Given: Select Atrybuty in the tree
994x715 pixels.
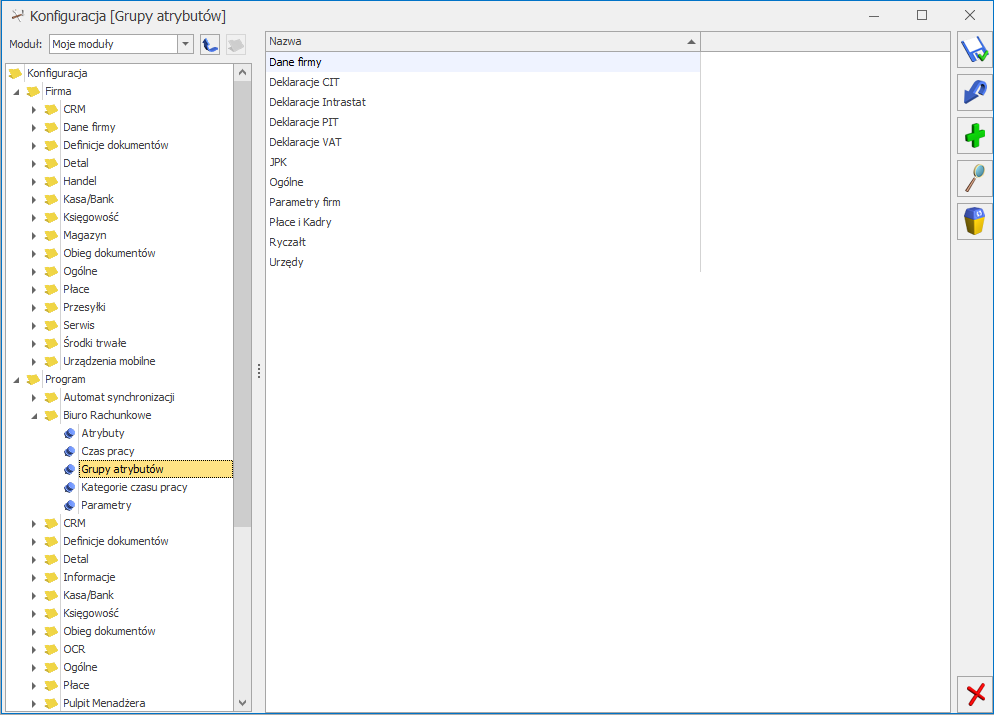Looking at the screenshot, I should pos(103,433).
